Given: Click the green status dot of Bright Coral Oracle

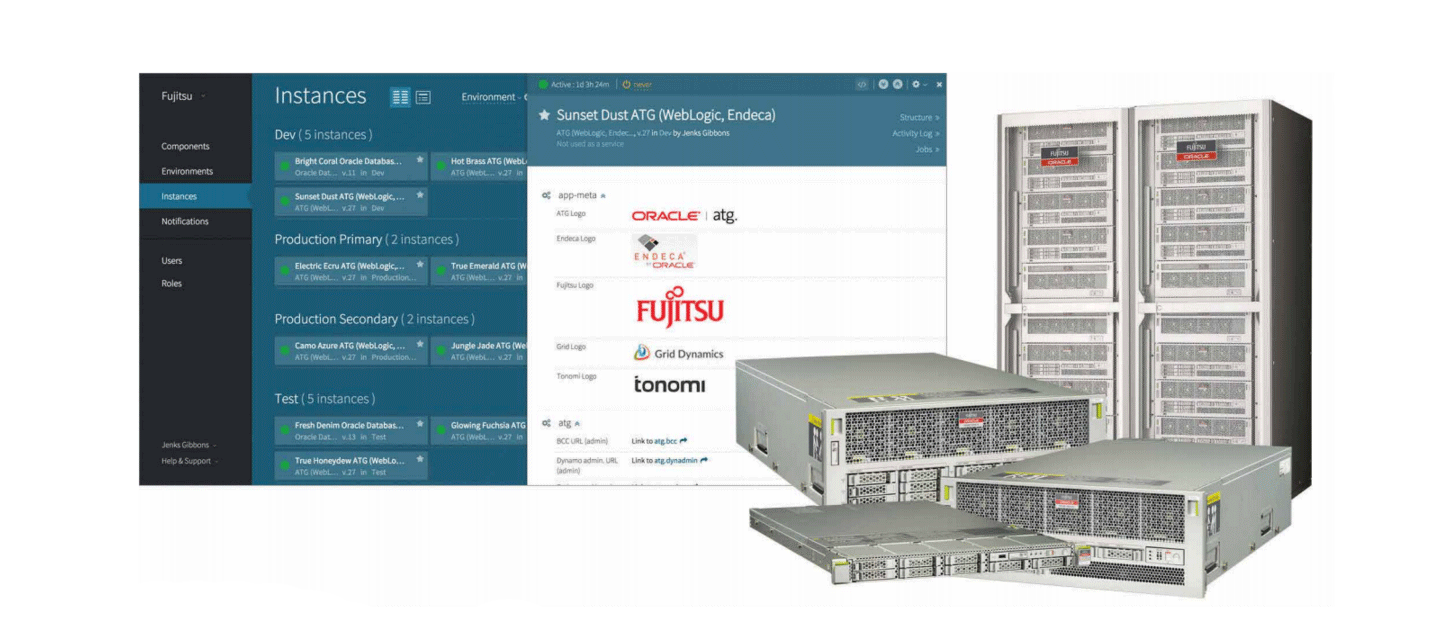Looking at the screenshot, I should pyautogui.click(x=284, y=165).
